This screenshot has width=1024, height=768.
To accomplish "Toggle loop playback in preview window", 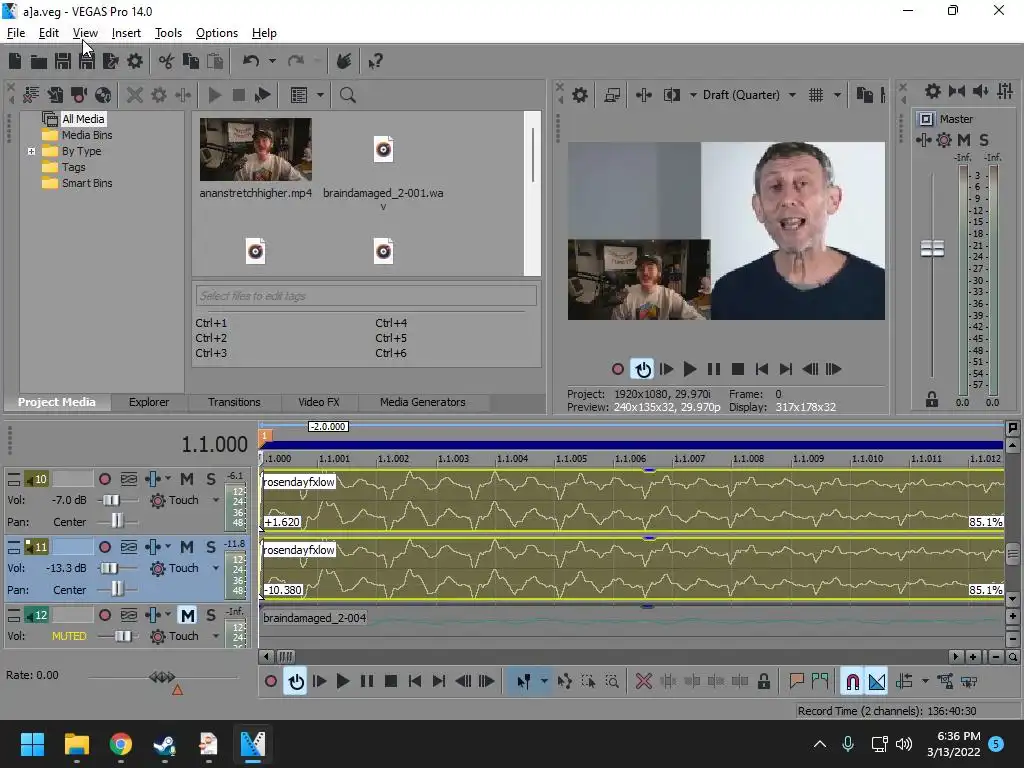I will tap(643, 370).
